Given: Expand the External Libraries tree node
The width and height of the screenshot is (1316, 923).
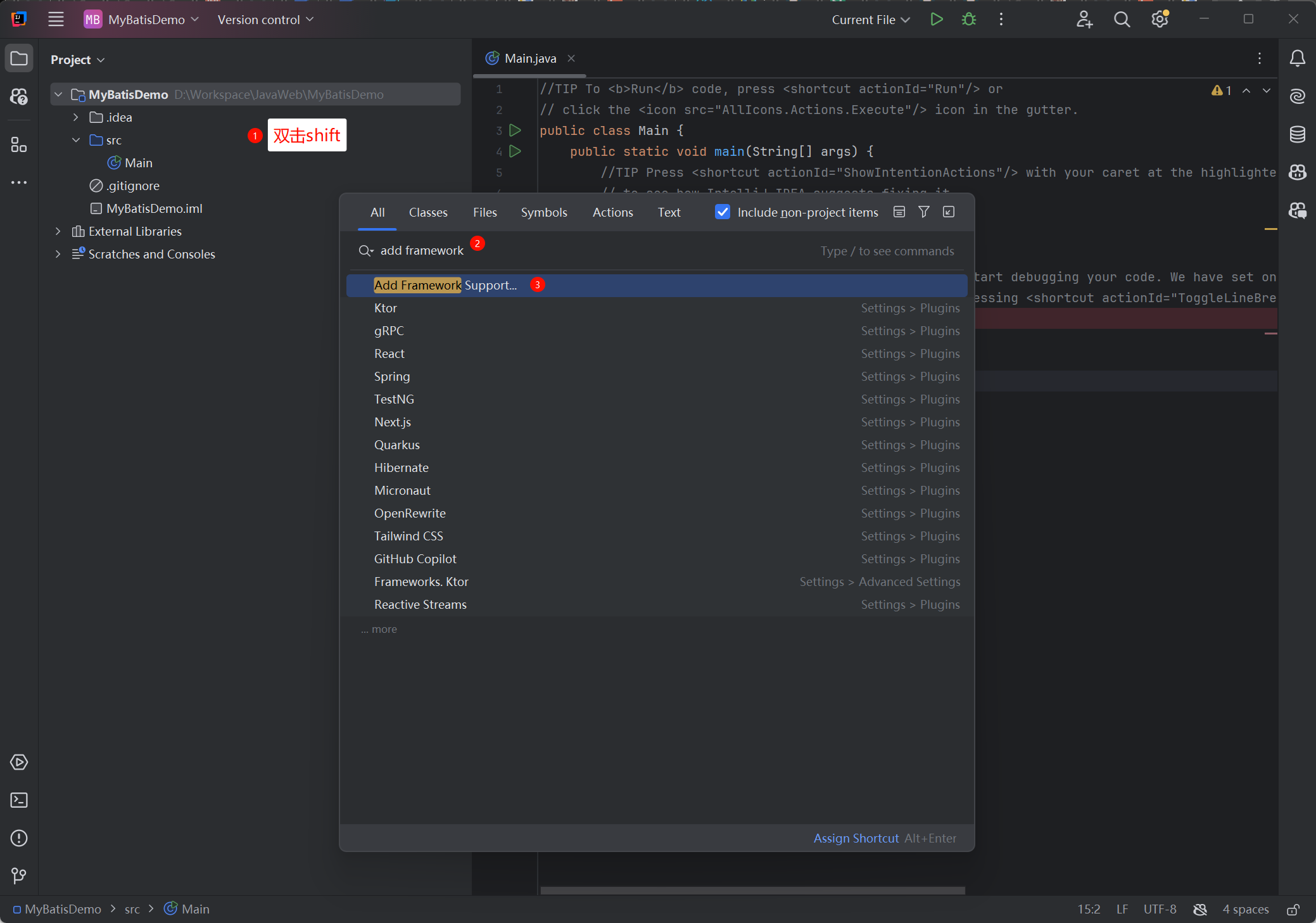Looking at the screenshot, I should click(x=58, y=231).
